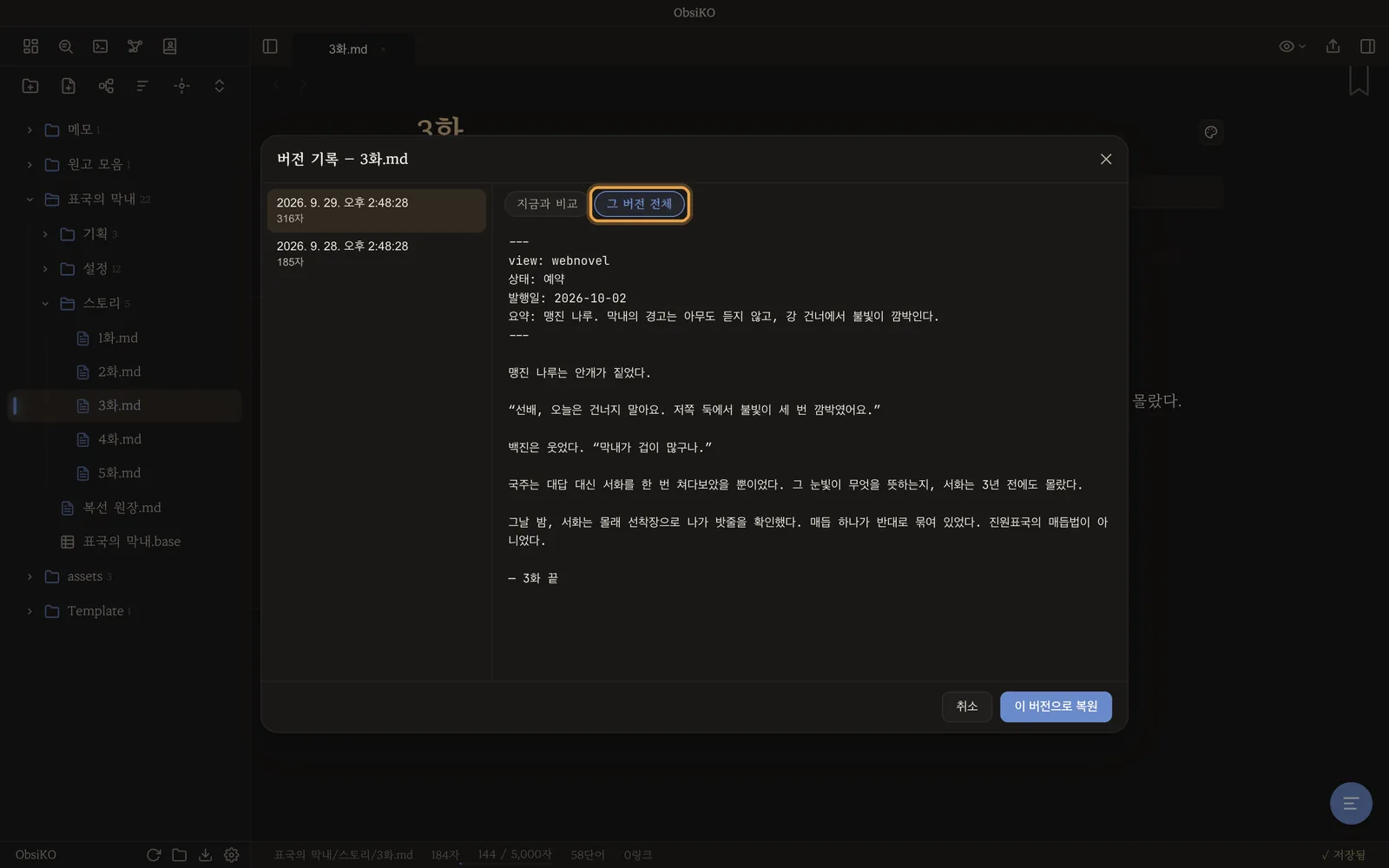Click the 취소 button

tap(967, 707)
